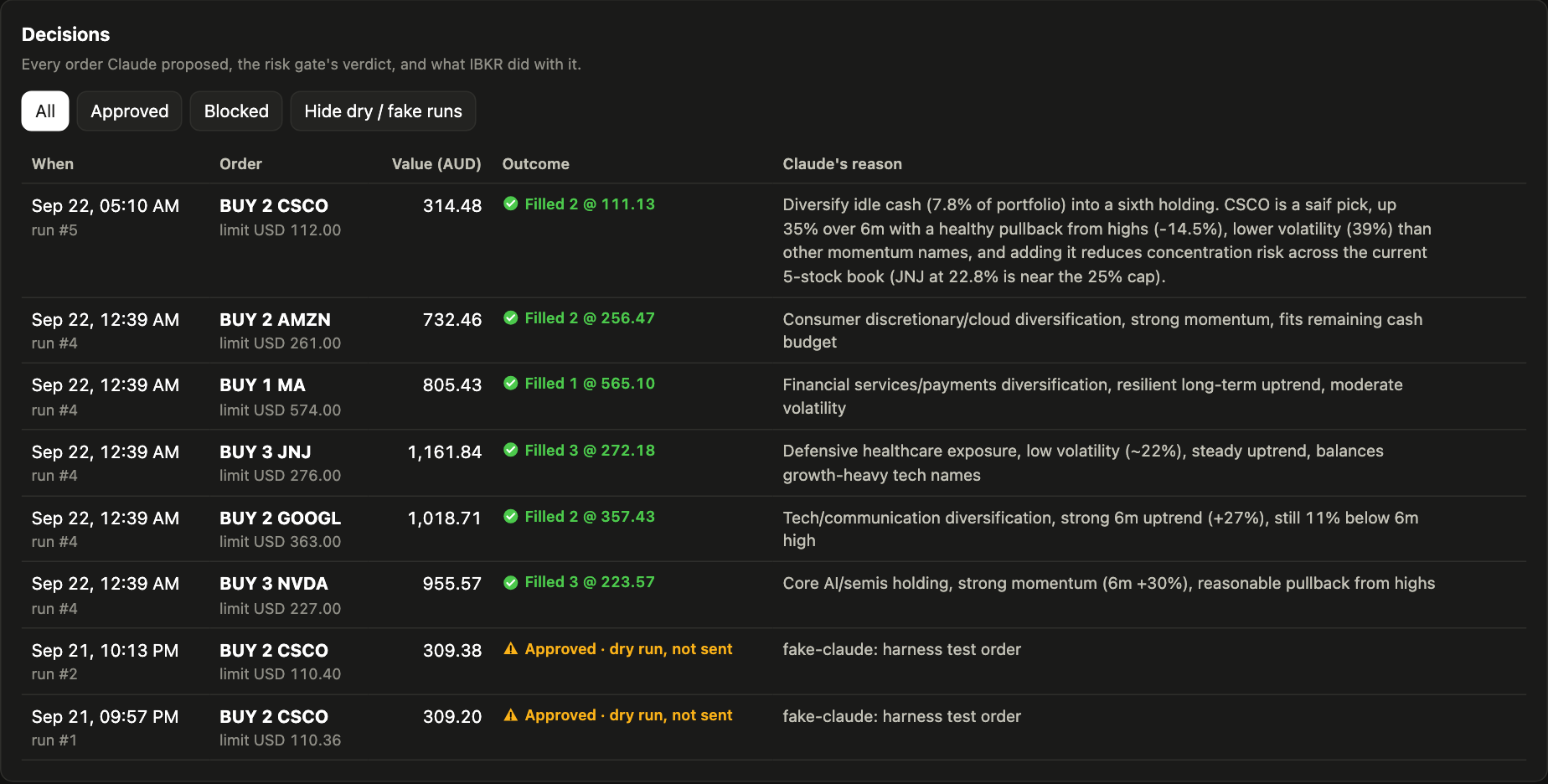
Task: Select the BUY 2 AMZN order
Action: point(275,320)
